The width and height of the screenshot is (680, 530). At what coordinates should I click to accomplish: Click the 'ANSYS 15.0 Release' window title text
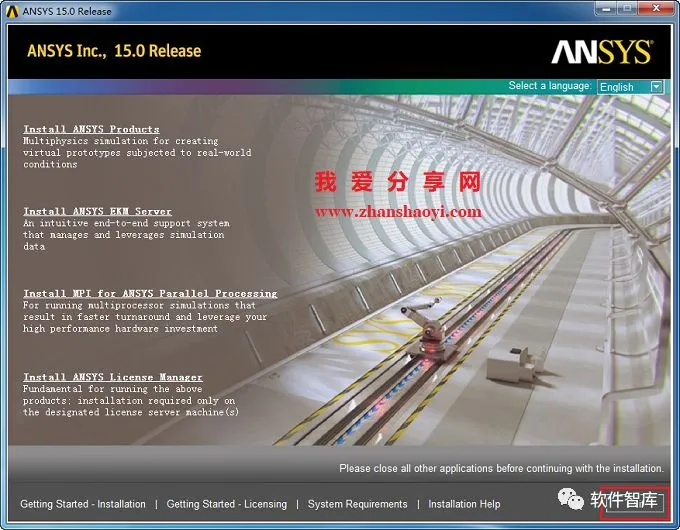67,11
